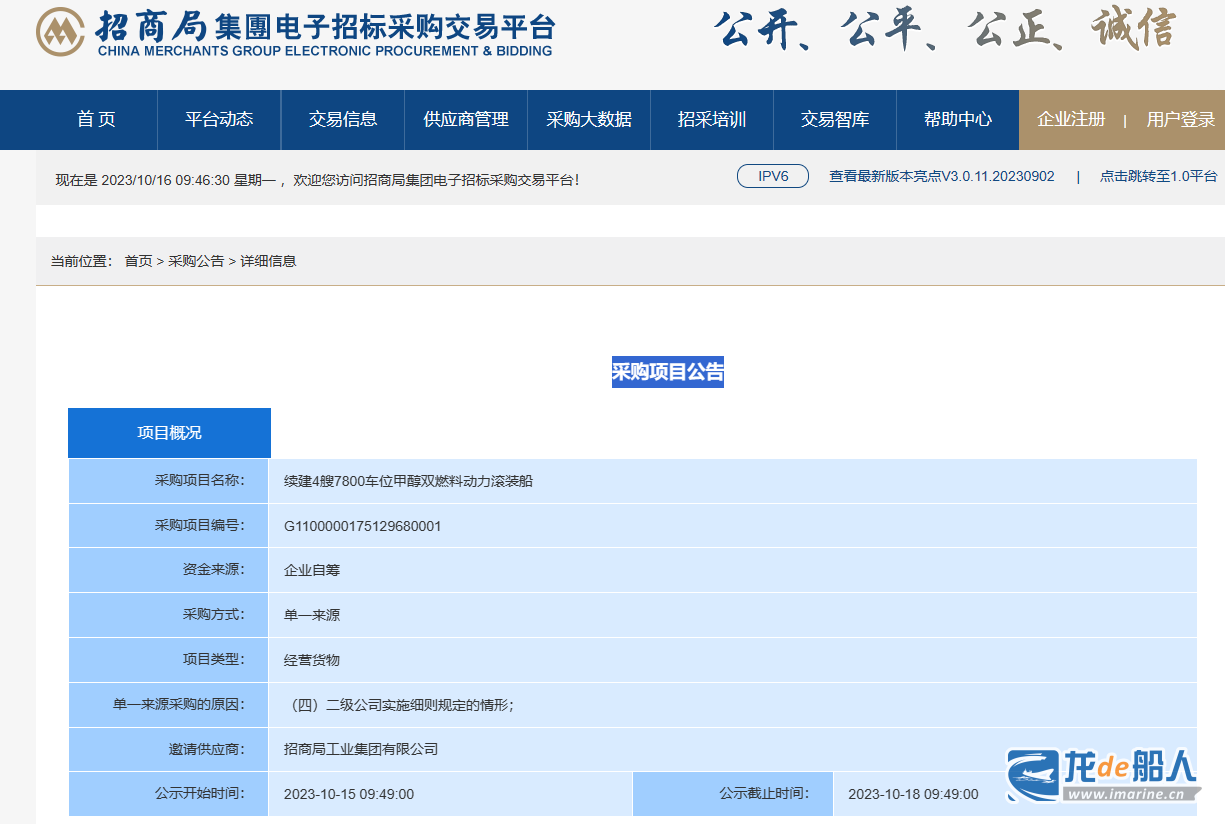Navigate to 招采培训 menu item
The image size is (1225, 824).
tap(712, 120)
